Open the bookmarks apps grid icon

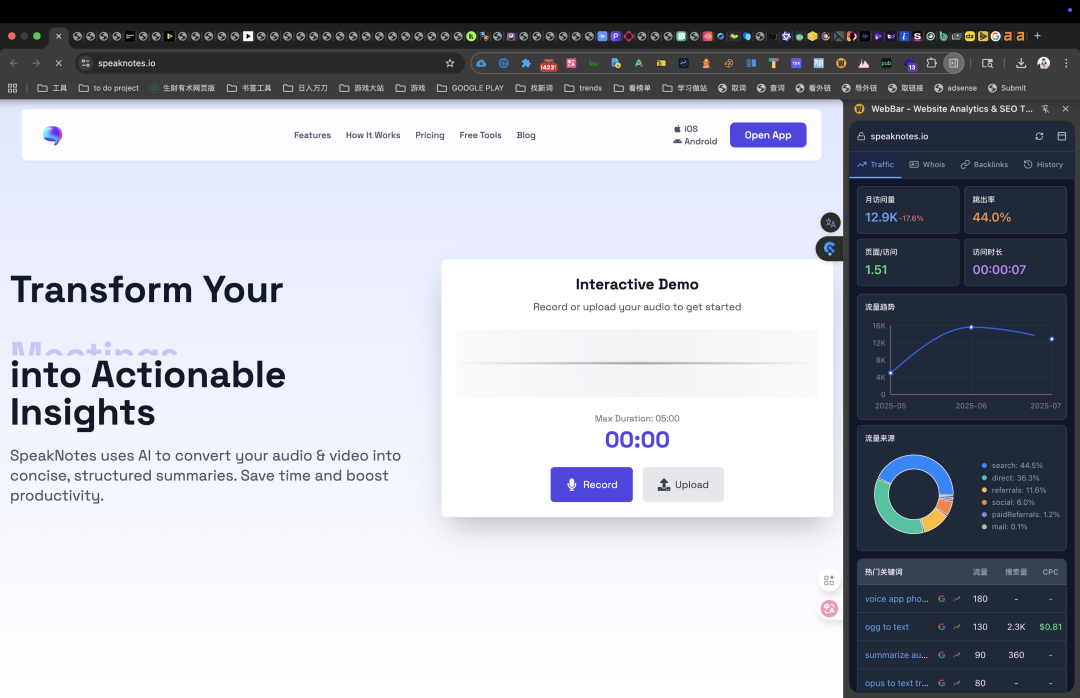pos(12,88)
